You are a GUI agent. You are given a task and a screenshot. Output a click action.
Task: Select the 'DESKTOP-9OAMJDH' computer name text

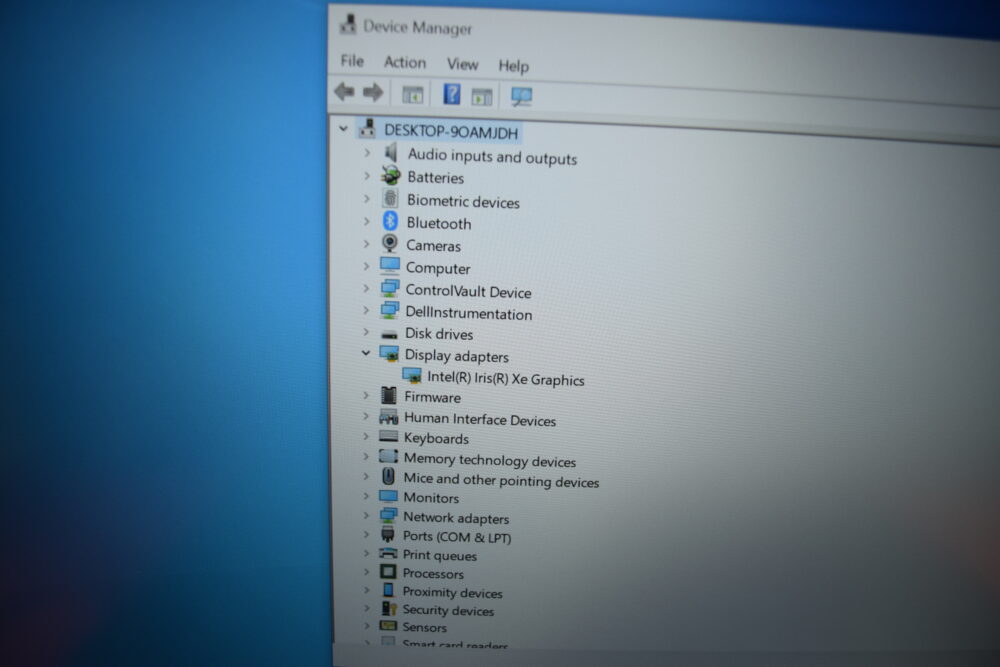pyautogui.click(x=451, y=131)
